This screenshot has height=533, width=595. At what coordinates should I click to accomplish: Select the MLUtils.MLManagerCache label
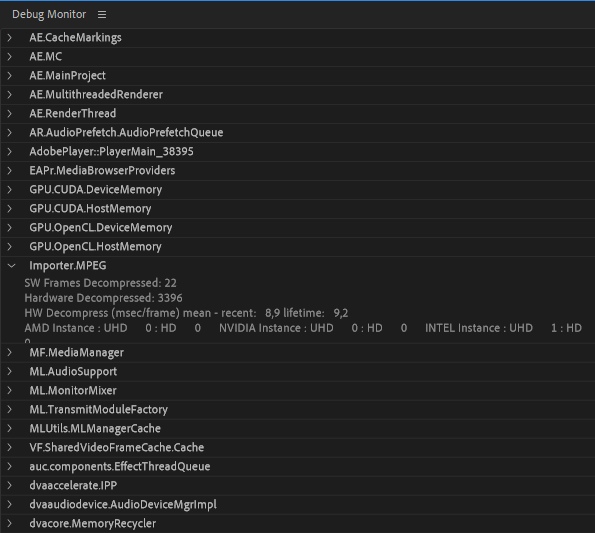pyautogui.click(x=95, y=428)
